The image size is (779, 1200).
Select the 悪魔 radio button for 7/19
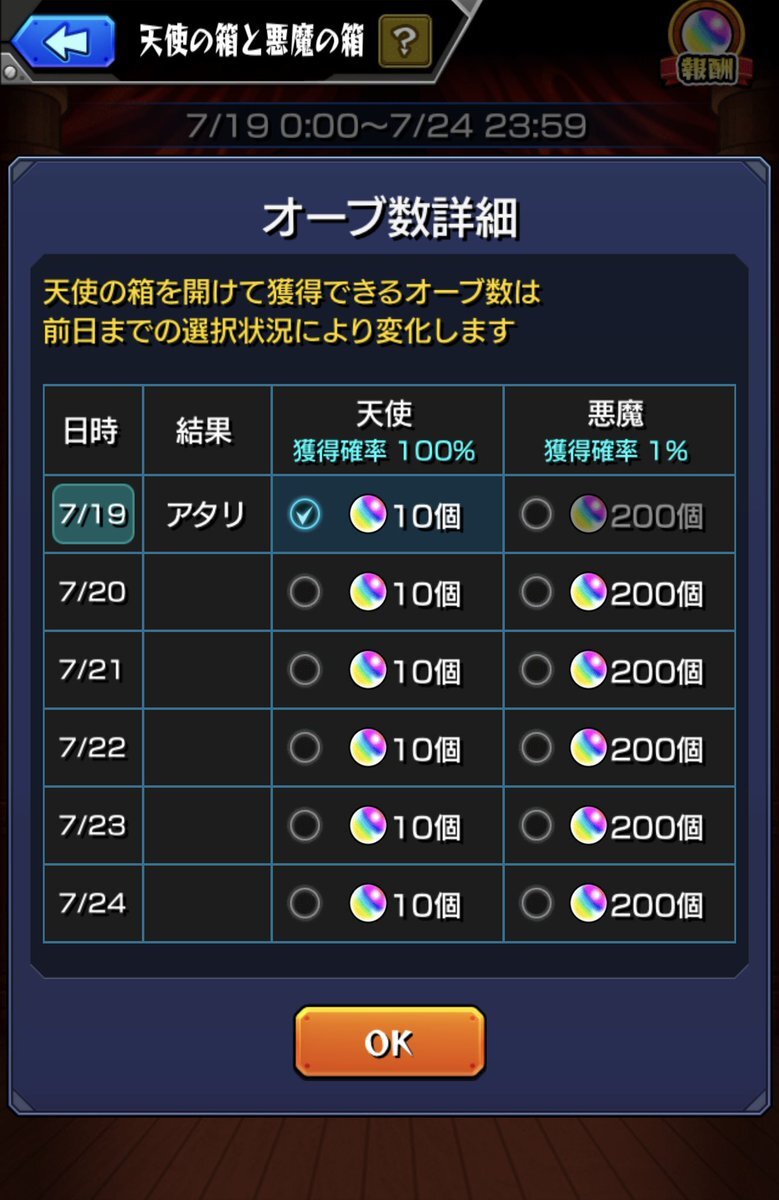(536, 515)
